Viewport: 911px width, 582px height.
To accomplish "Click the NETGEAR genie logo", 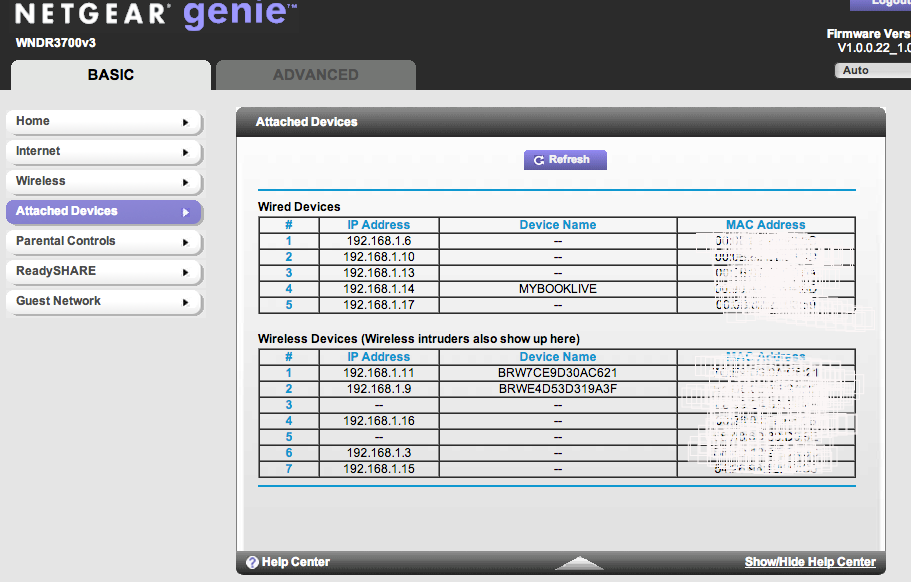I will 156,14.
